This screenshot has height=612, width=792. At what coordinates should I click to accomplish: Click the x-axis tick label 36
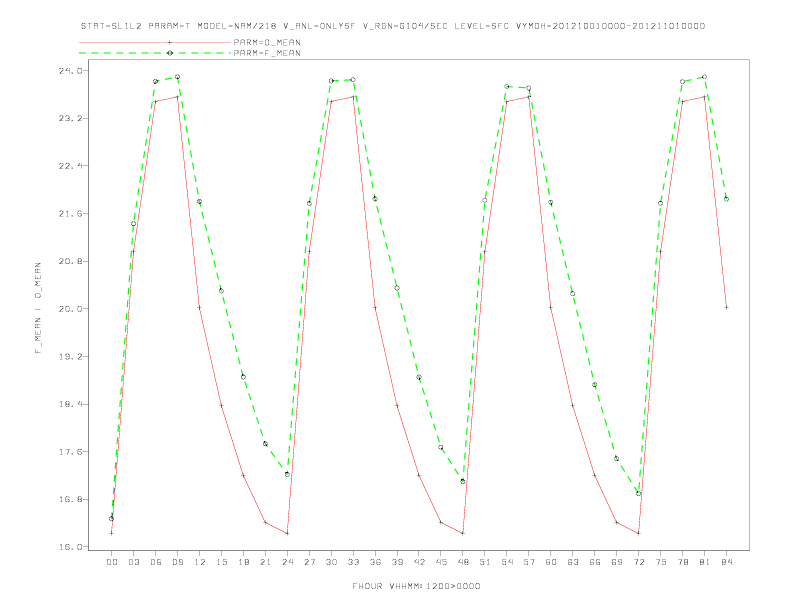pyautogui.click(x=375, y=562)
